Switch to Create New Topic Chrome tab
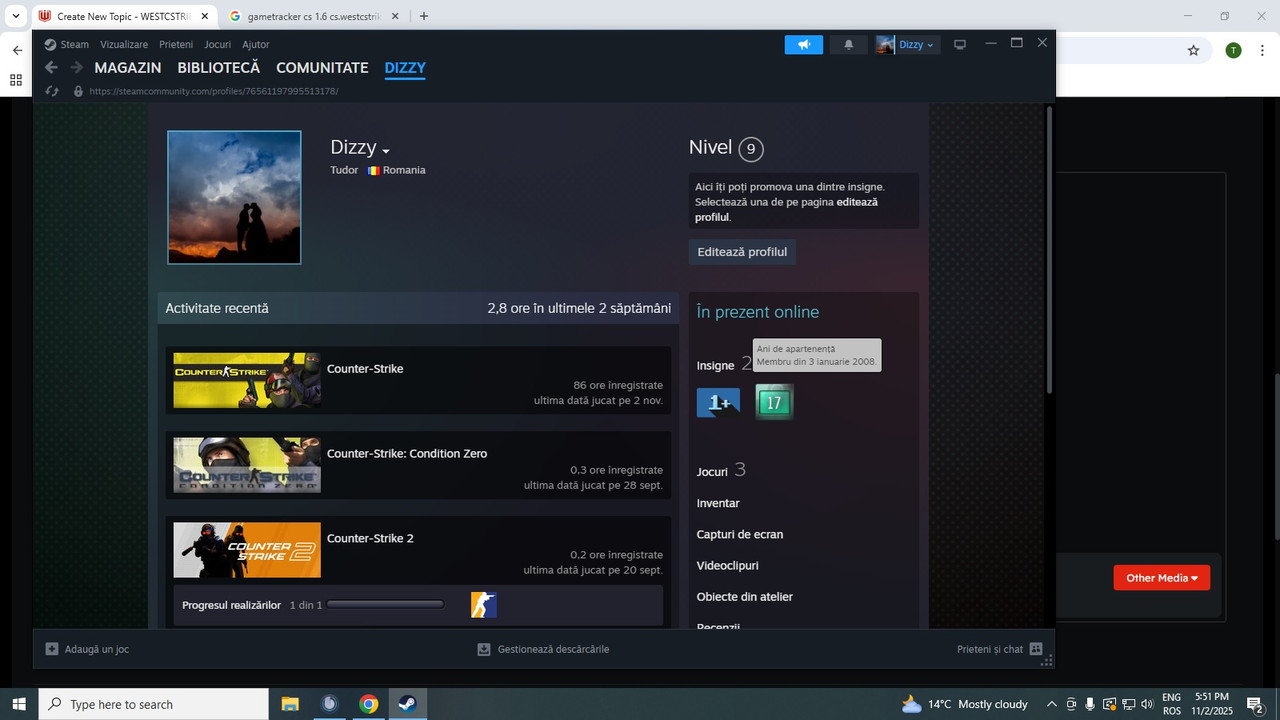 125,16
